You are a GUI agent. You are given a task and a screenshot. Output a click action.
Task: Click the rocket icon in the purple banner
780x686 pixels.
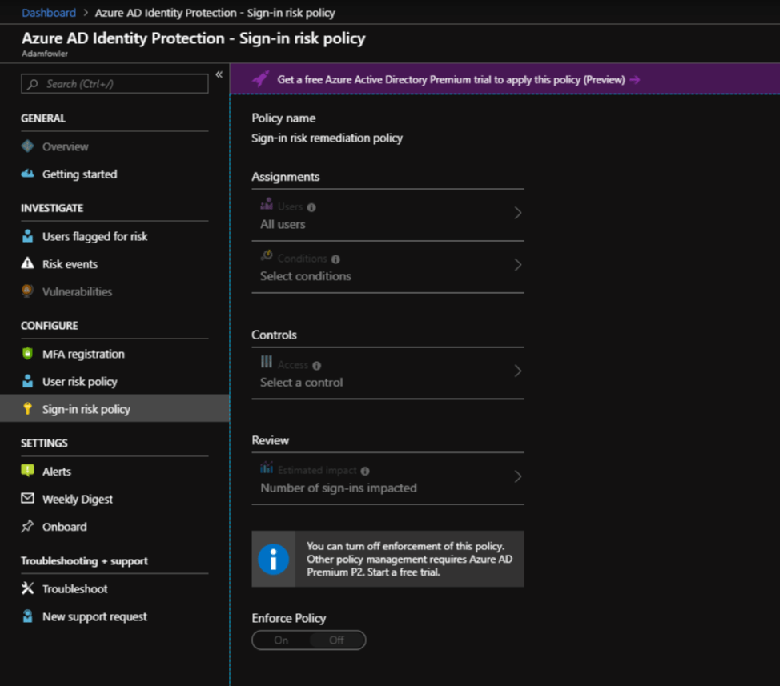point(261,79)
